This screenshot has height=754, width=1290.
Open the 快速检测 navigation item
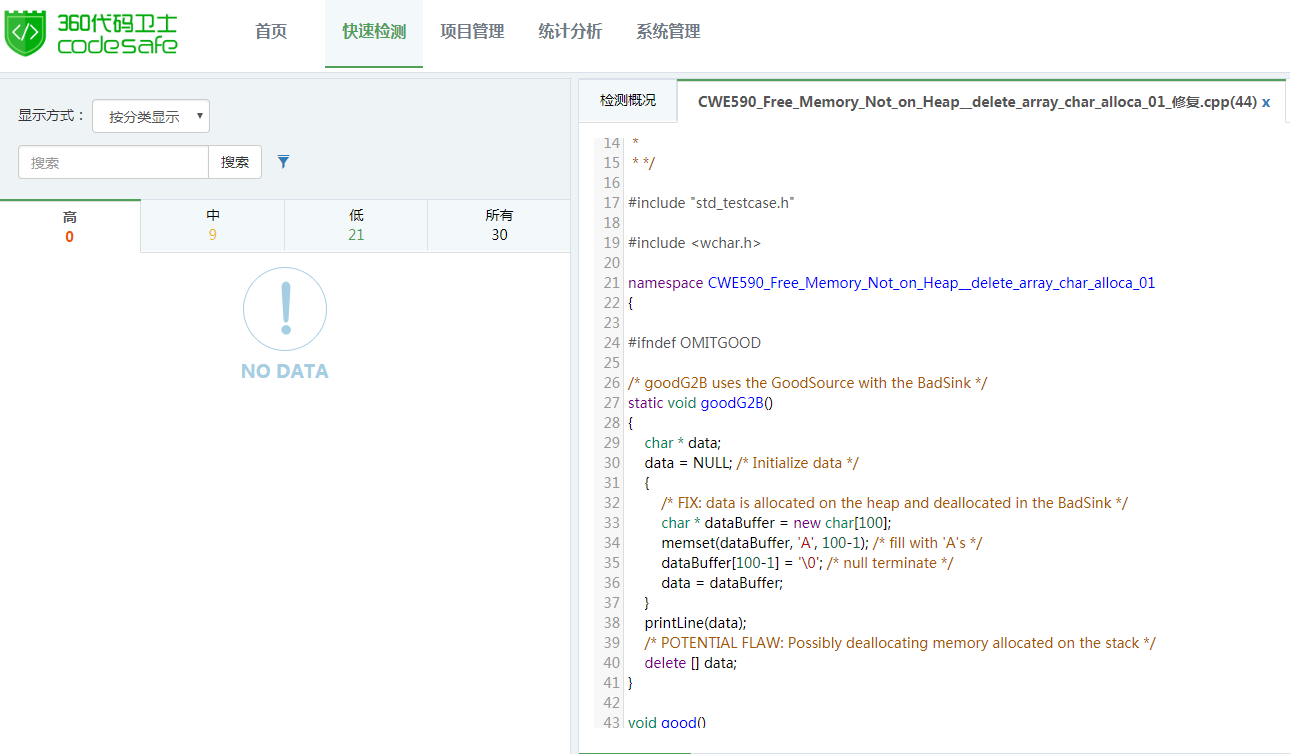click(x=374, y=32)
